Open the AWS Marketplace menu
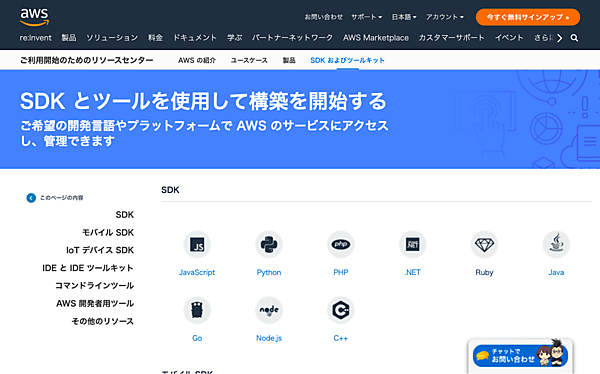 376,38
